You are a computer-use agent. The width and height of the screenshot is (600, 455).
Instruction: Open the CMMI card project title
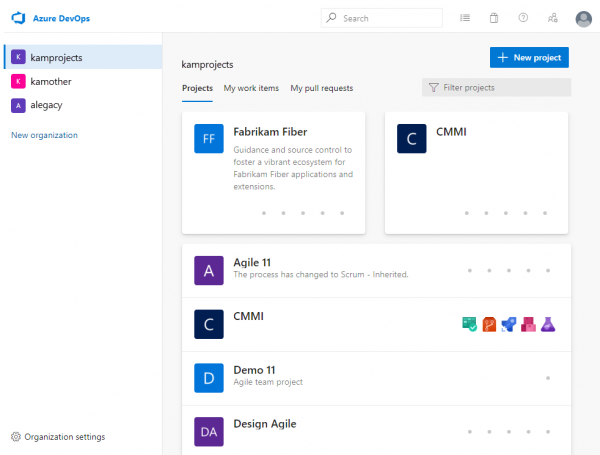click(451, 132)
